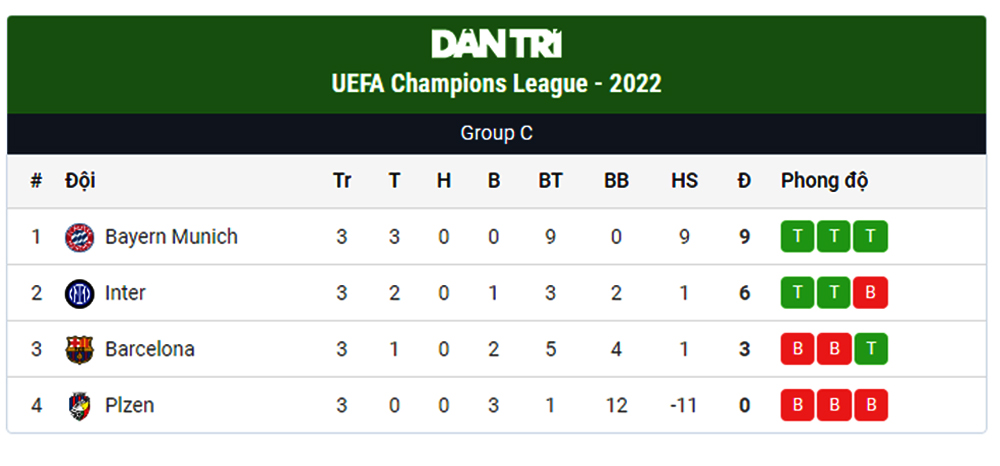
Task: Click the UEFA Champions League - 2022 title
Action: click(497, 84)
